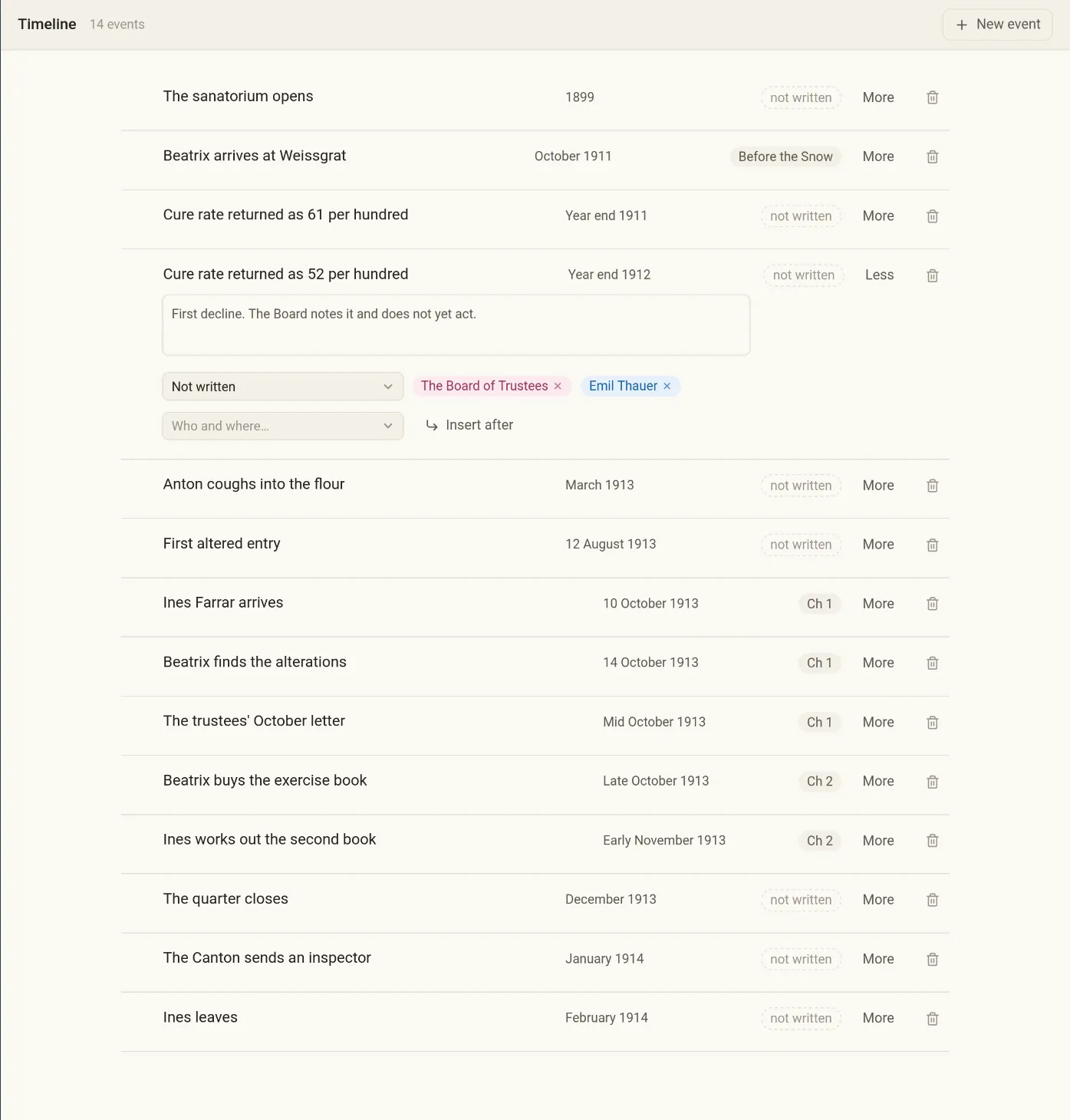Click the 'Timeline' heading
Image resolution: width=1070 pixels, height=1120 pixels.
click(x=48, y=25)
